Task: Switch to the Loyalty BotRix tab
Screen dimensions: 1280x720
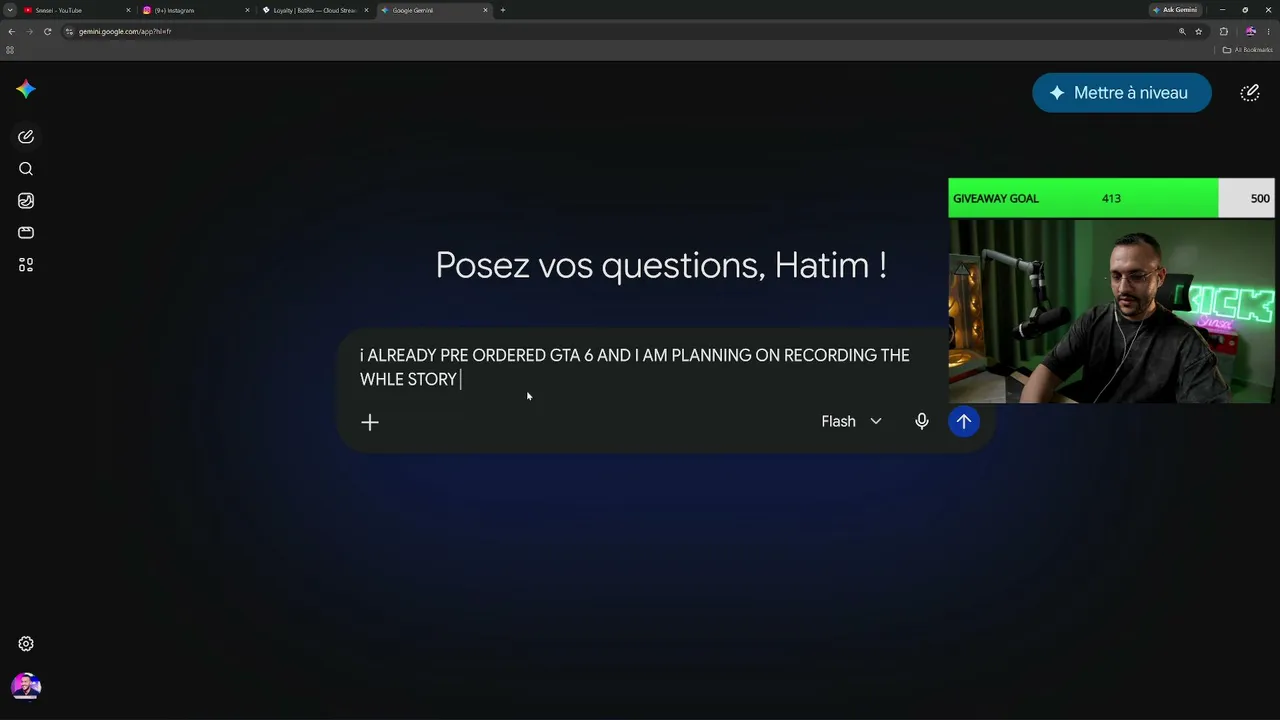Action: 314,10
